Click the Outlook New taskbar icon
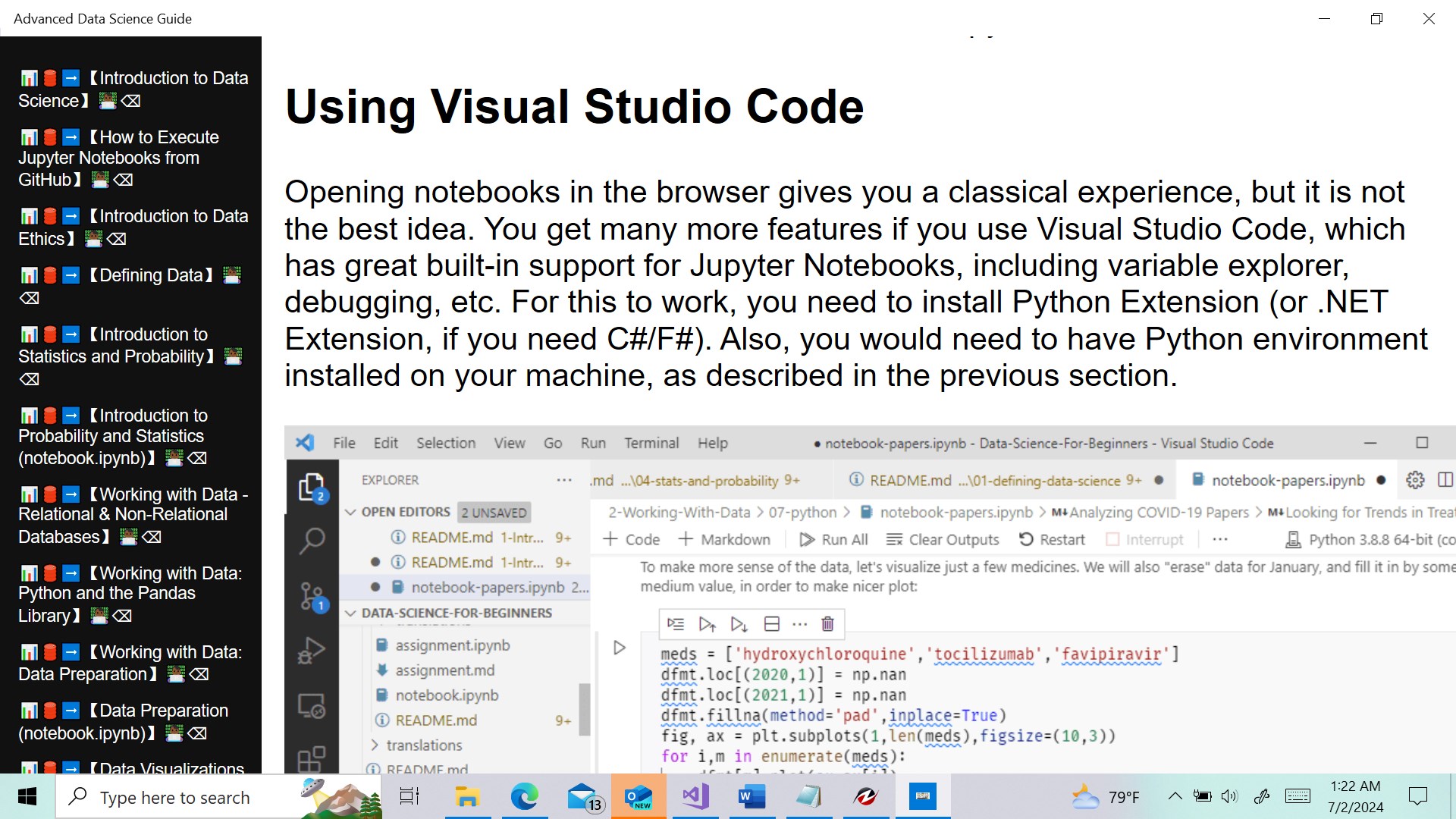This screenshot has height=819, width=1456. 639,796
